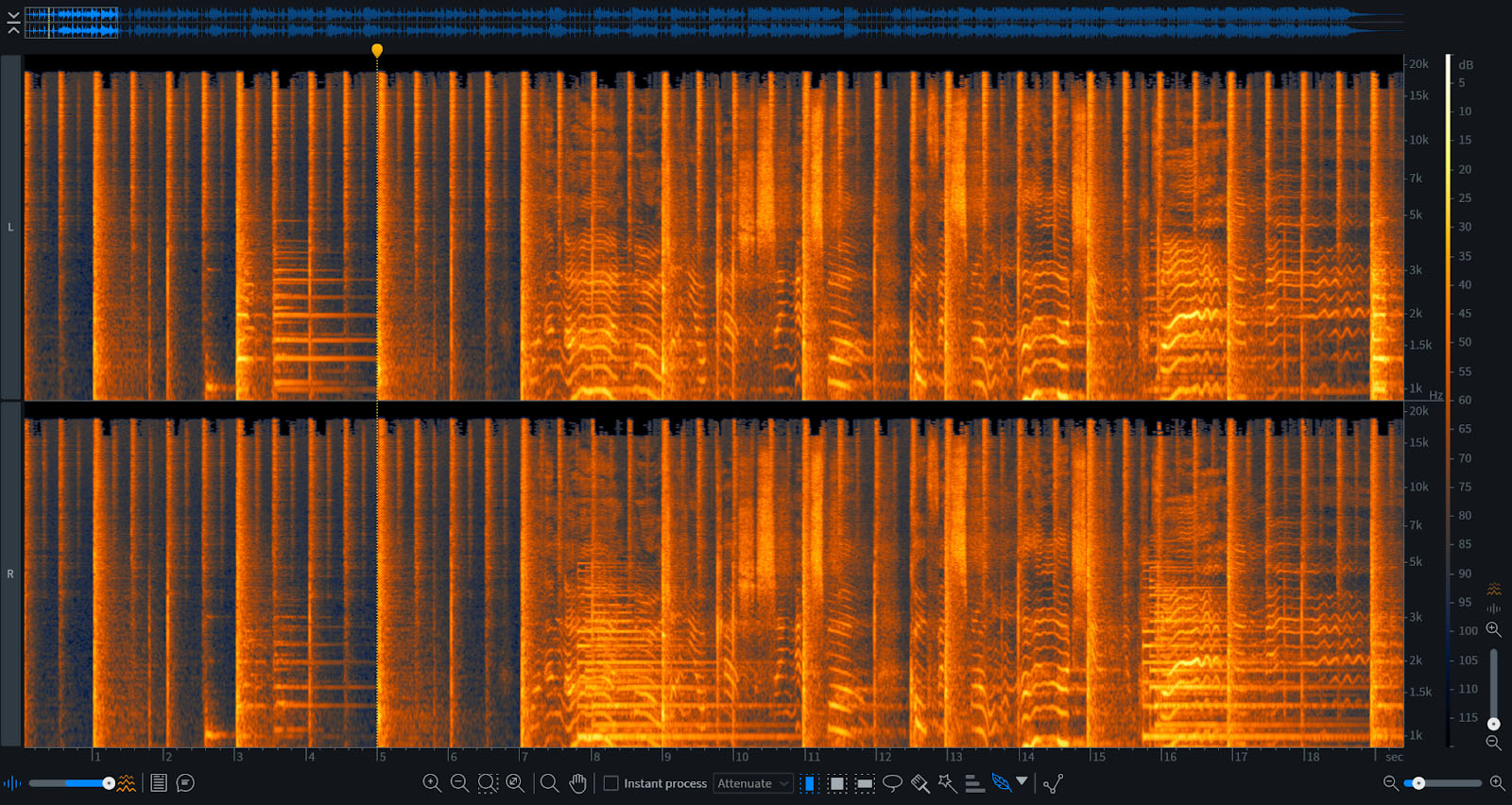The height and width of the screenshot is (805, 1512).
Task: Select the L channel label
Action: point(10,228)
